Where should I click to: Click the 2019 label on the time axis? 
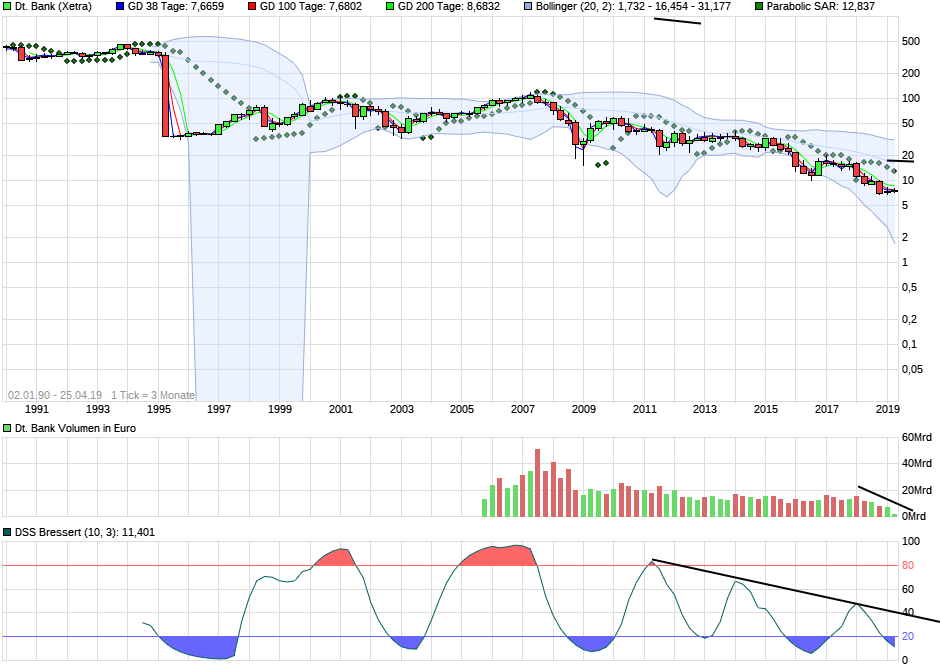click(x=888, y=410)
